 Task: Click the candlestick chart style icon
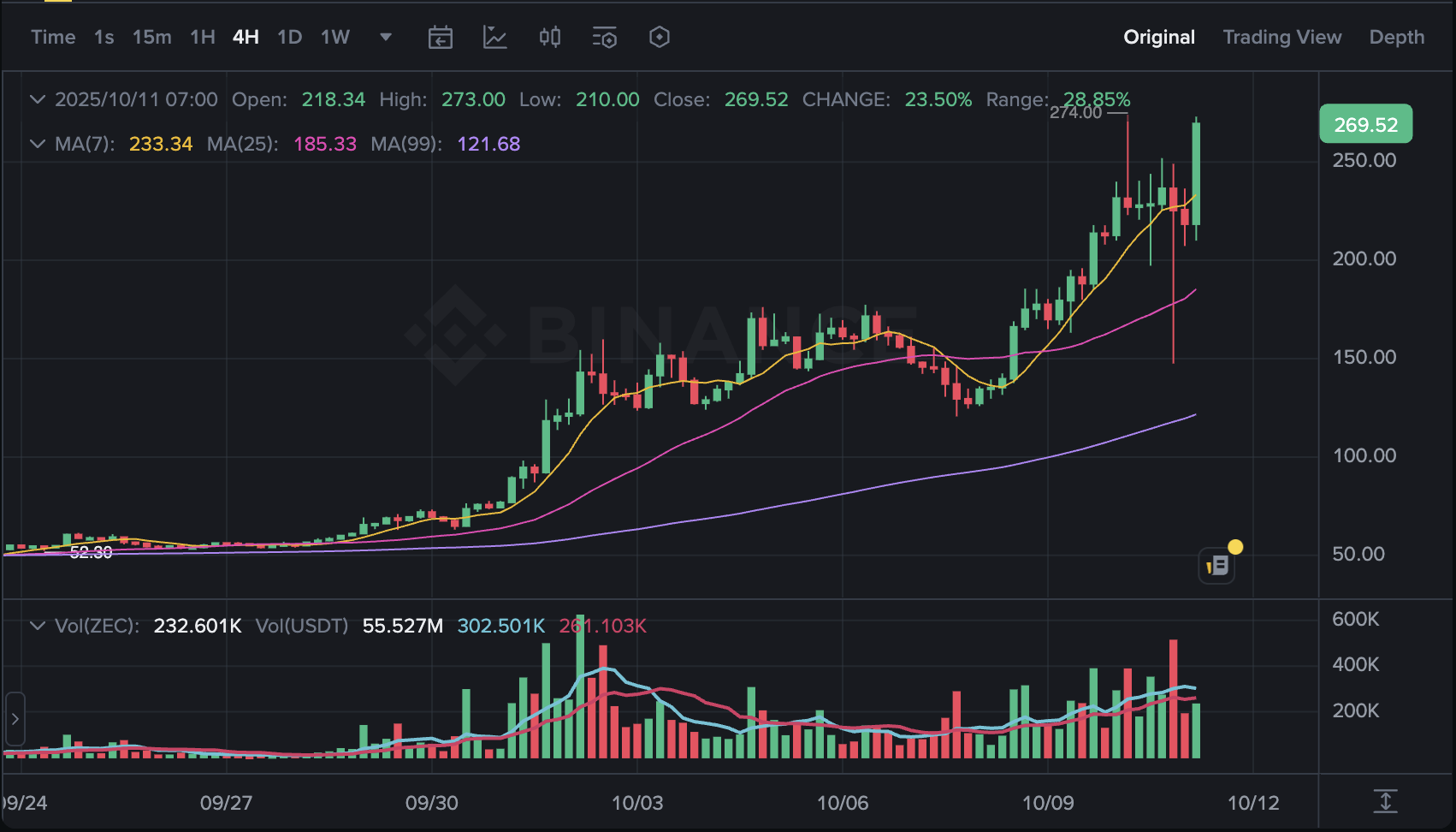tap(550, 37)
